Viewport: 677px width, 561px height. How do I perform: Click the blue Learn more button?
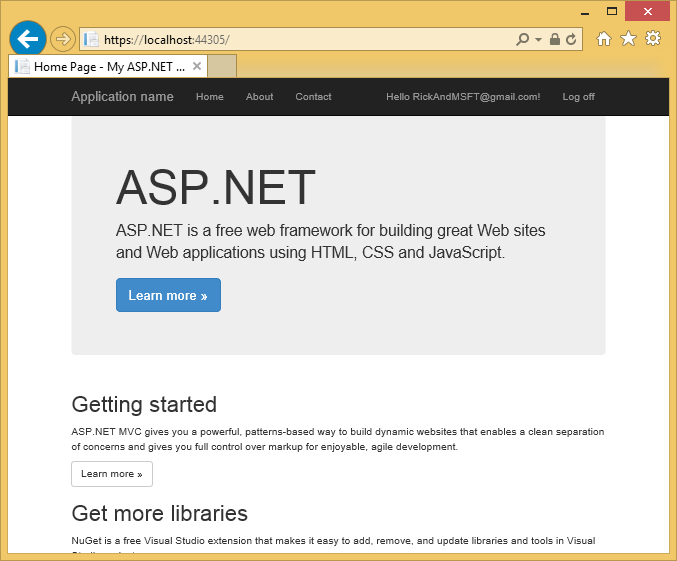click(168, 295)
